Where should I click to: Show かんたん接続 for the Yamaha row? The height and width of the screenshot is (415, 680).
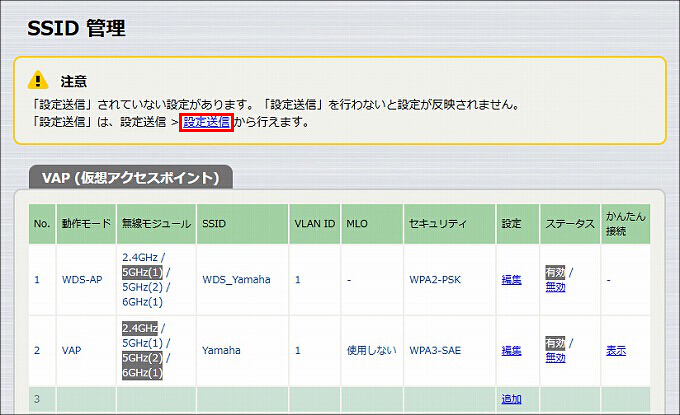tap(616, 350)
